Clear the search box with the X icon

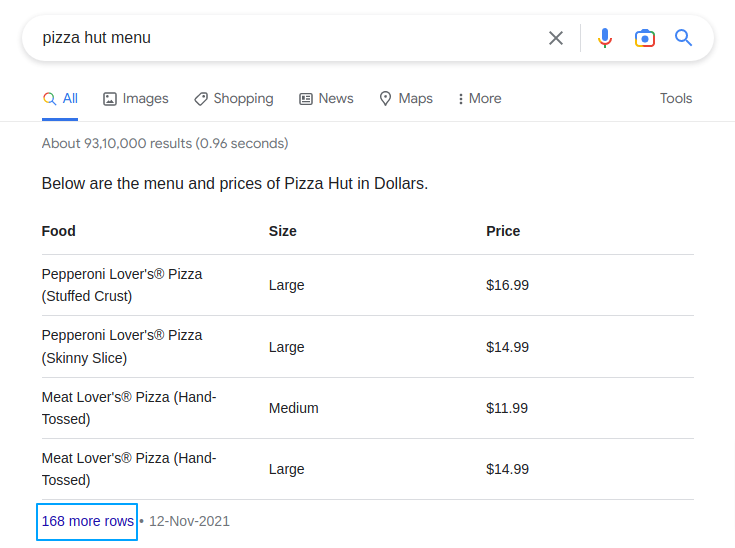[x=555, y=38]
